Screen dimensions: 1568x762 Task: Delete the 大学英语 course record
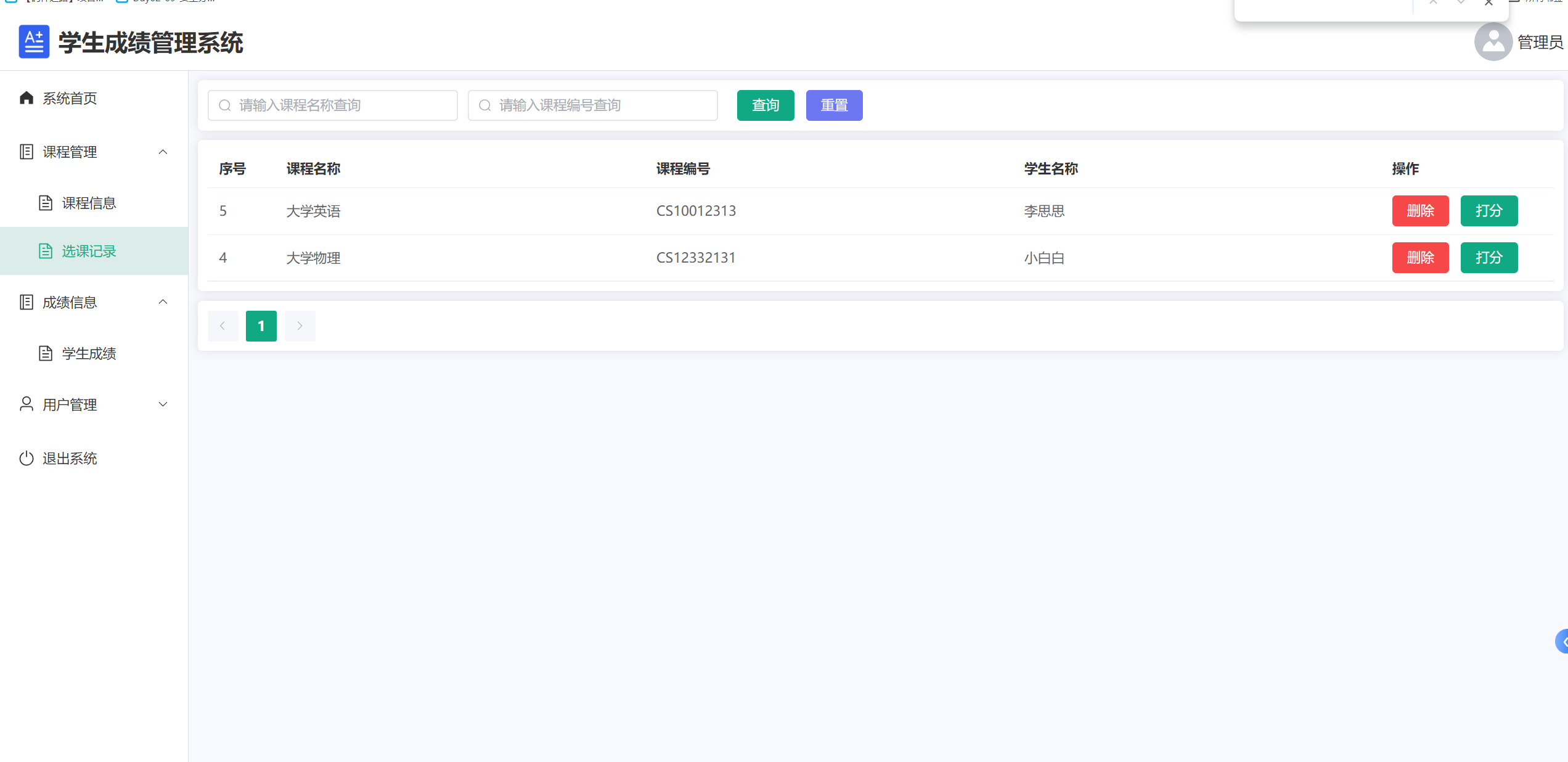1420,210
